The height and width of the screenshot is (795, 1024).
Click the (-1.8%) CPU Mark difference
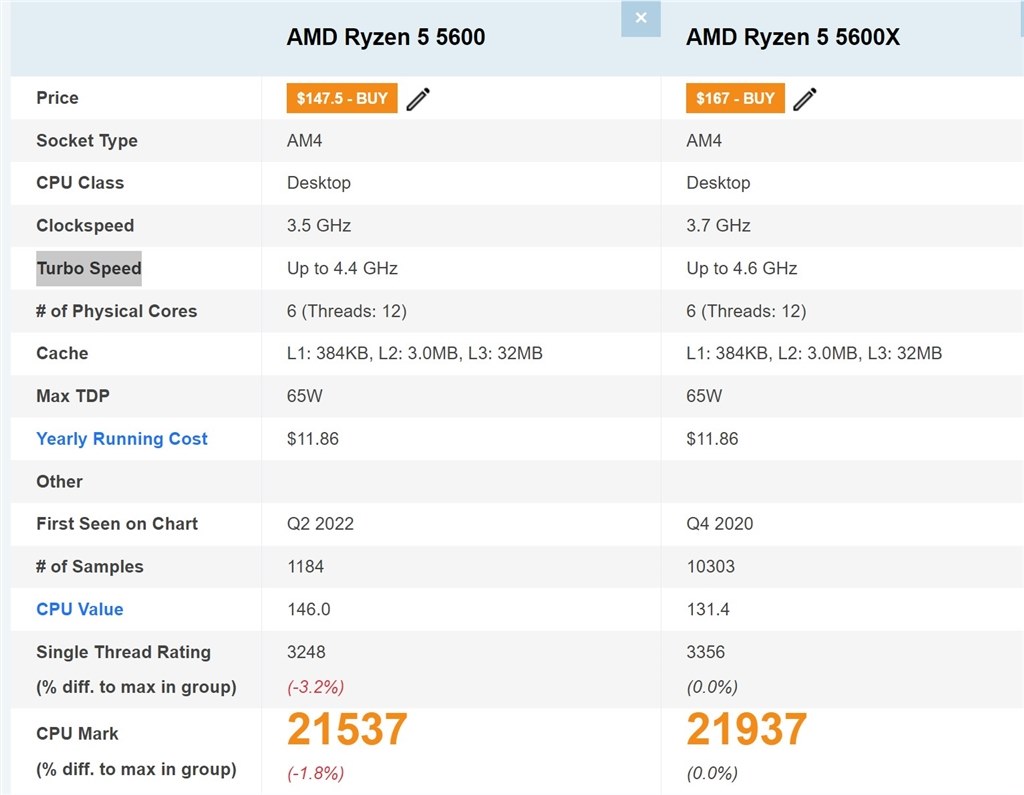coord(315,773)
